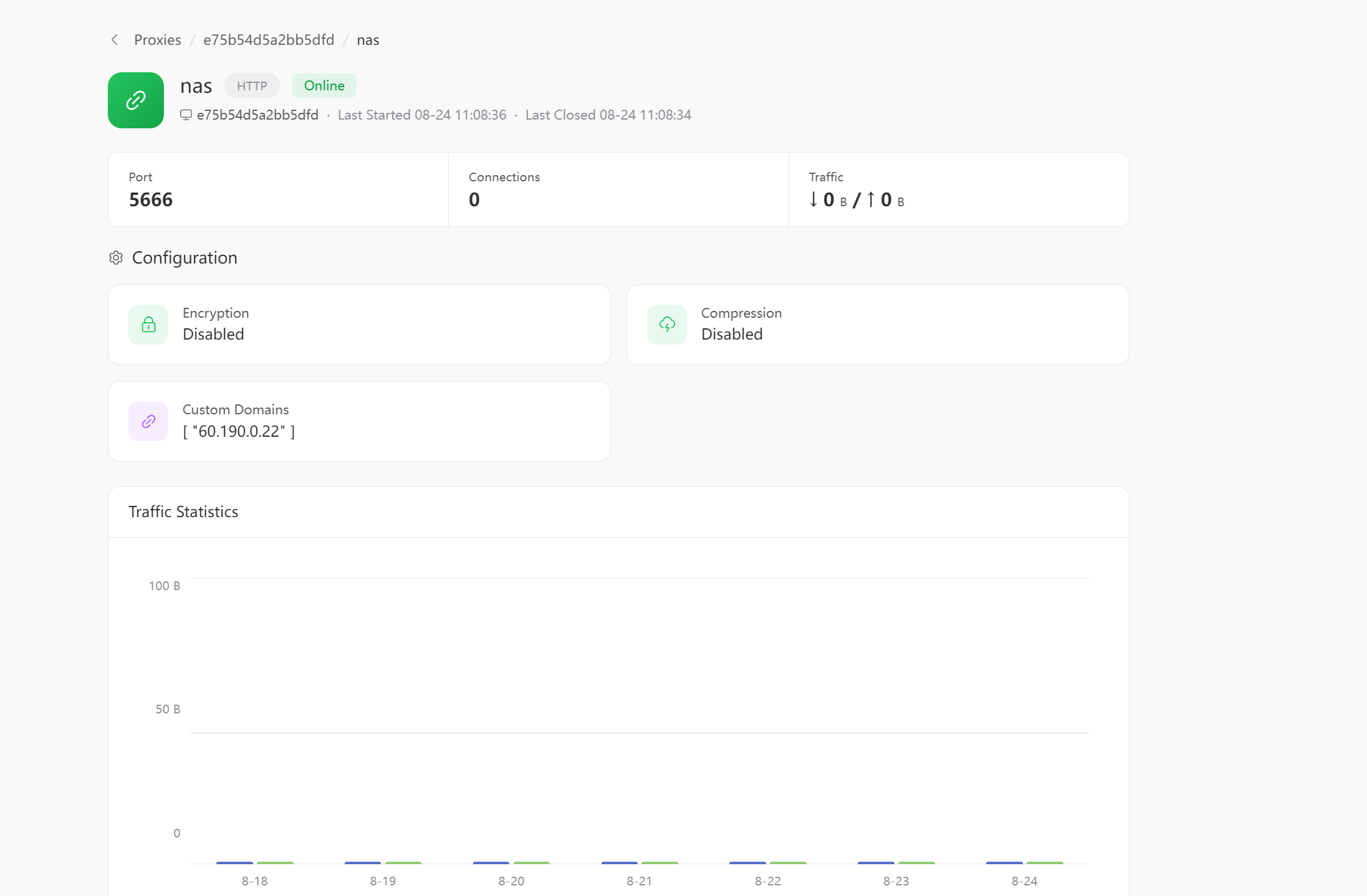The width and height of the screenshot is (1367, 896).
Task: Click the green bar for 8-24
Action: 1045,863
